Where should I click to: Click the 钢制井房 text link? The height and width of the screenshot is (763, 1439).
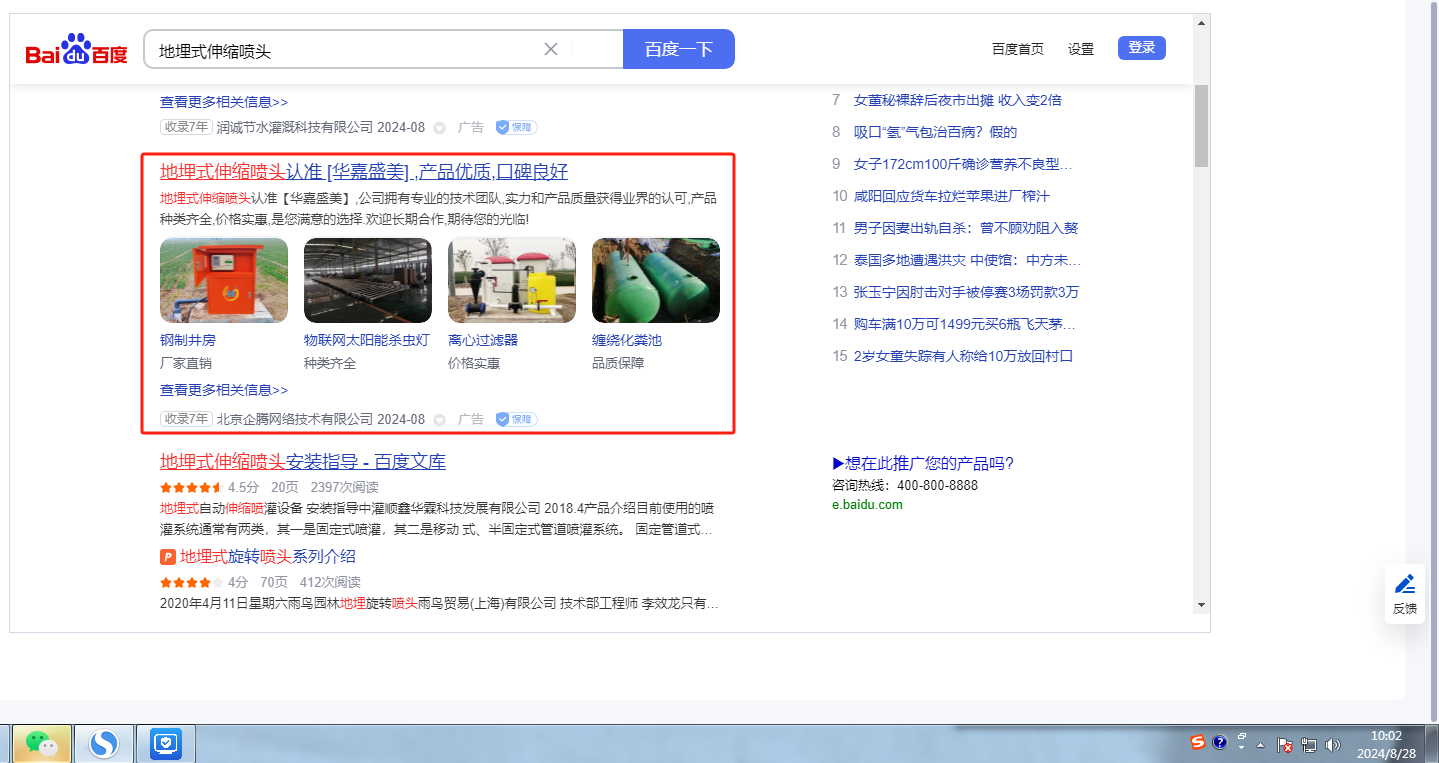click(188, 340)
